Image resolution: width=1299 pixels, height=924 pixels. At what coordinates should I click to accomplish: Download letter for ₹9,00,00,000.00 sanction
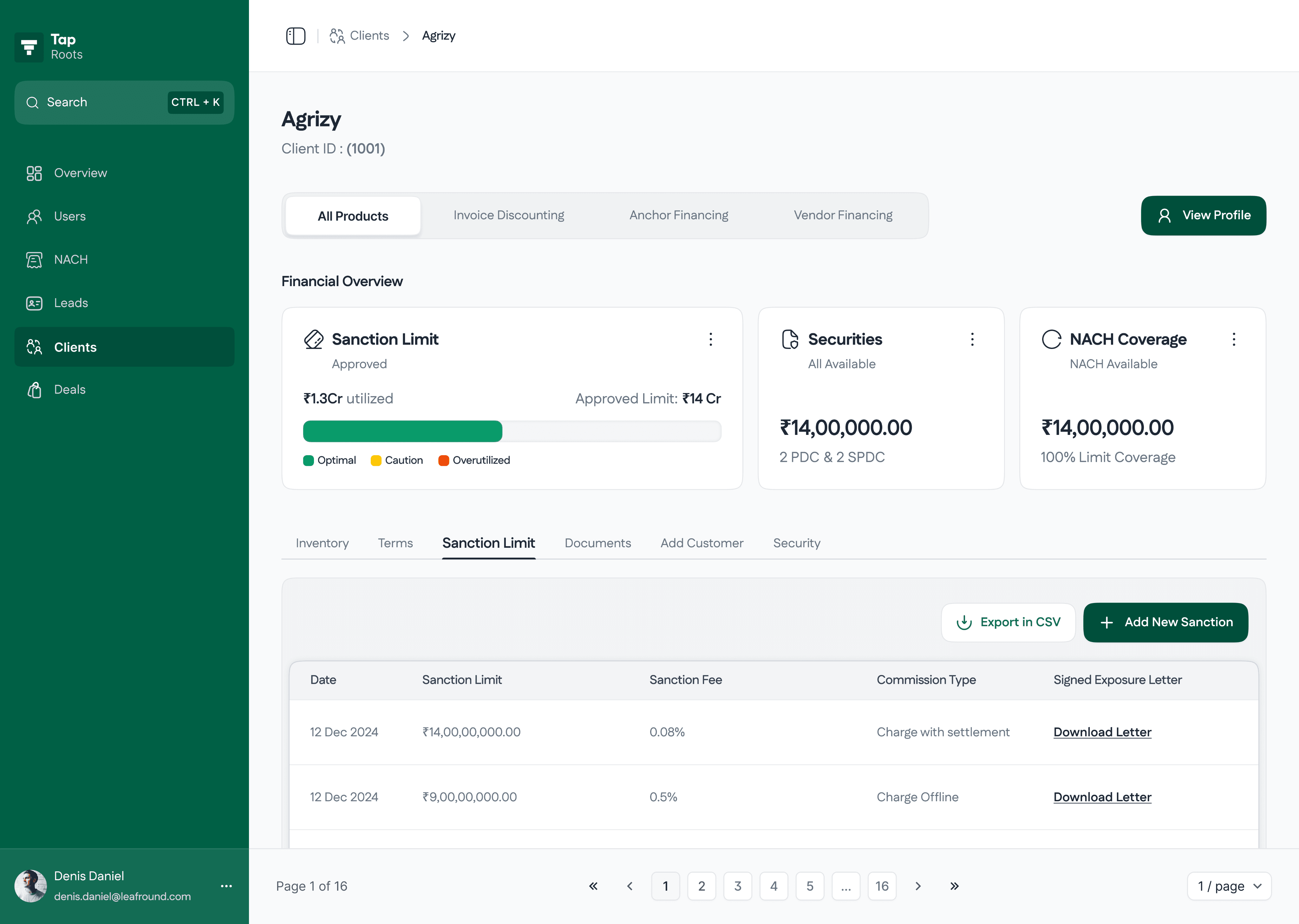(1102, 796)
